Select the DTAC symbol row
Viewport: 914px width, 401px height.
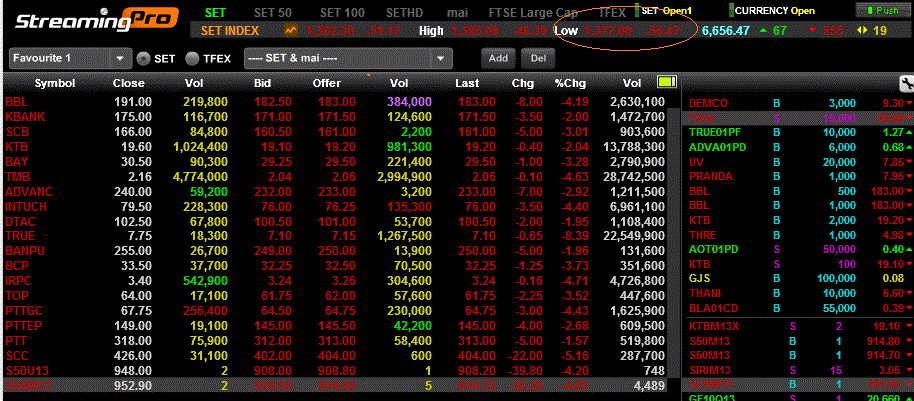pos(335,221)
